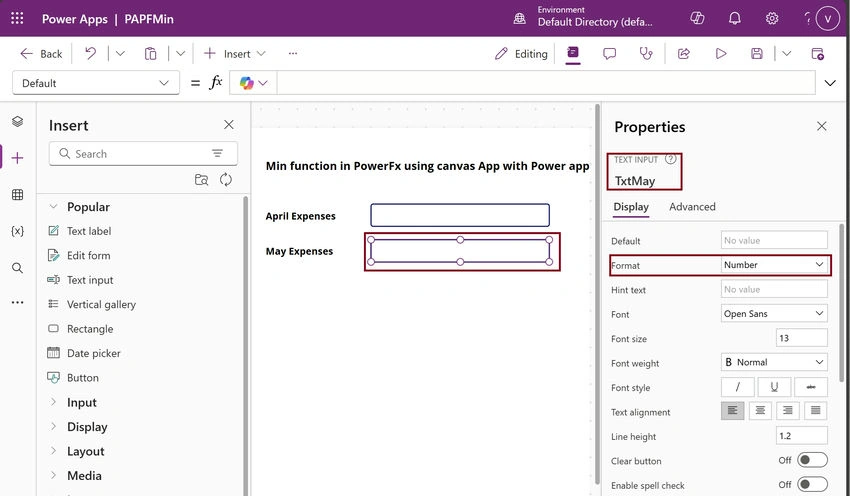Click the Back button

(41, 53)
